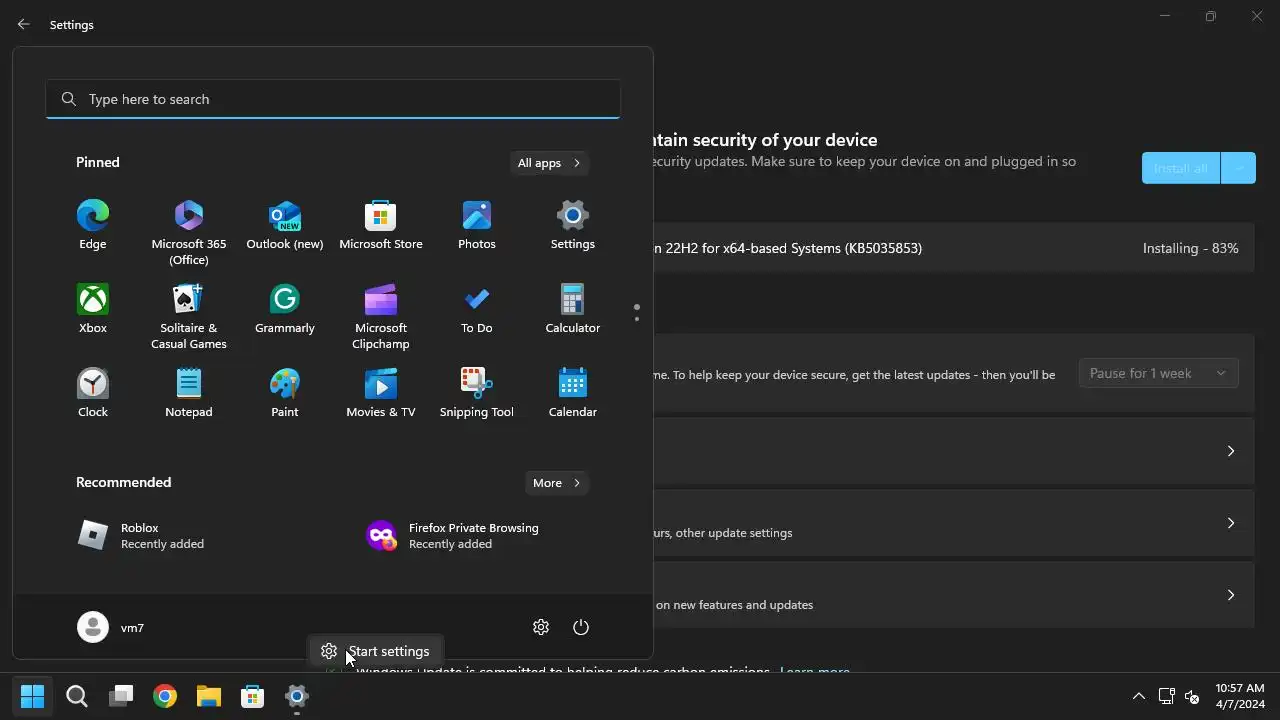This screenshot has width=1280, height=720.
Task: Go to next page of pinned apps
Action: 637,320
